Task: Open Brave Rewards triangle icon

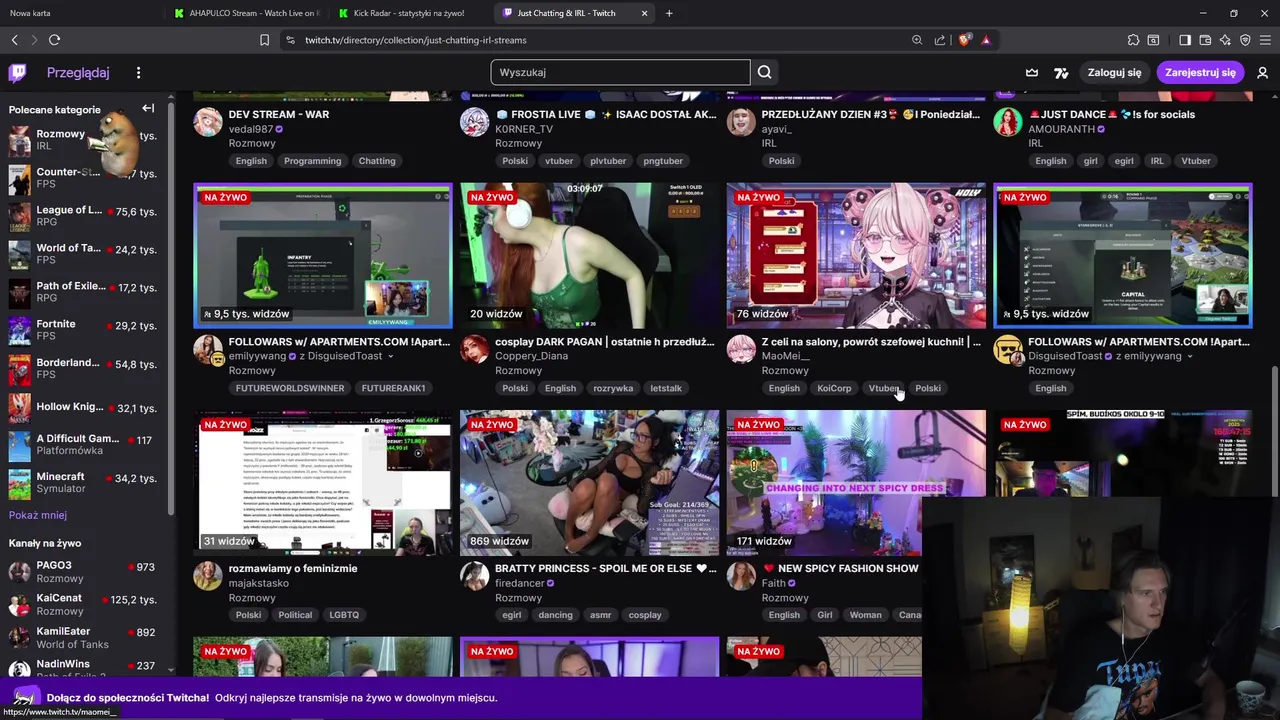Action: 986,40
